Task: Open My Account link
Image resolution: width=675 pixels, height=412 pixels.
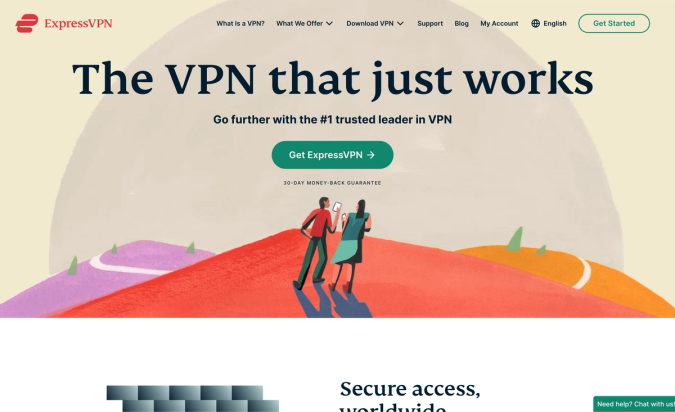Action: pos(499,23)
